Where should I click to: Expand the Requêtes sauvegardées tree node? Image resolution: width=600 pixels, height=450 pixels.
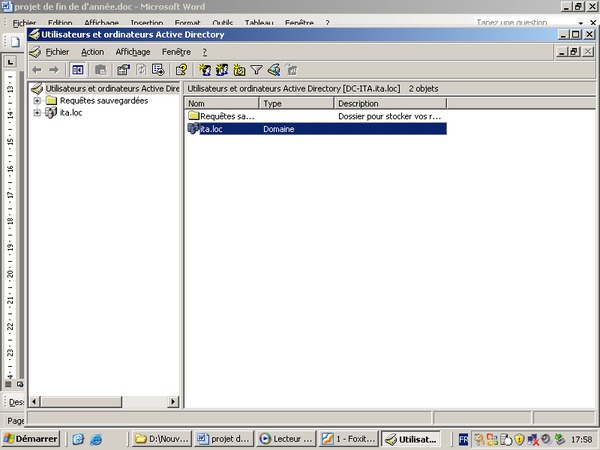(x=37, y=100)
